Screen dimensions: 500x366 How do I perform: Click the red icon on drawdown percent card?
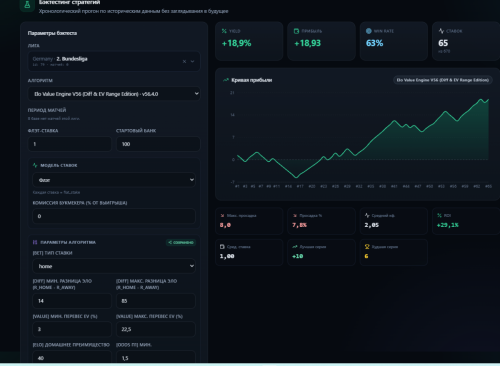click(295, 216)
